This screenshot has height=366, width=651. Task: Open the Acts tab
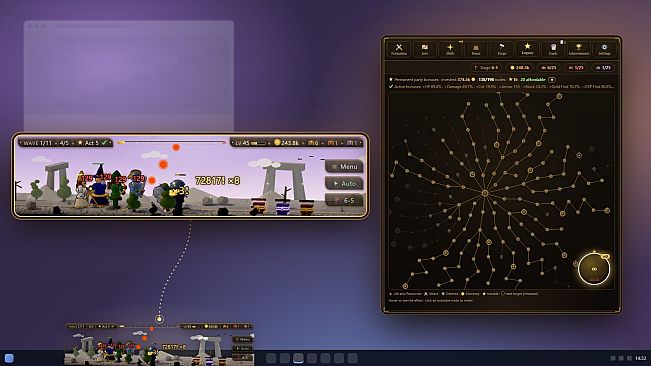[x=424, y=49]
